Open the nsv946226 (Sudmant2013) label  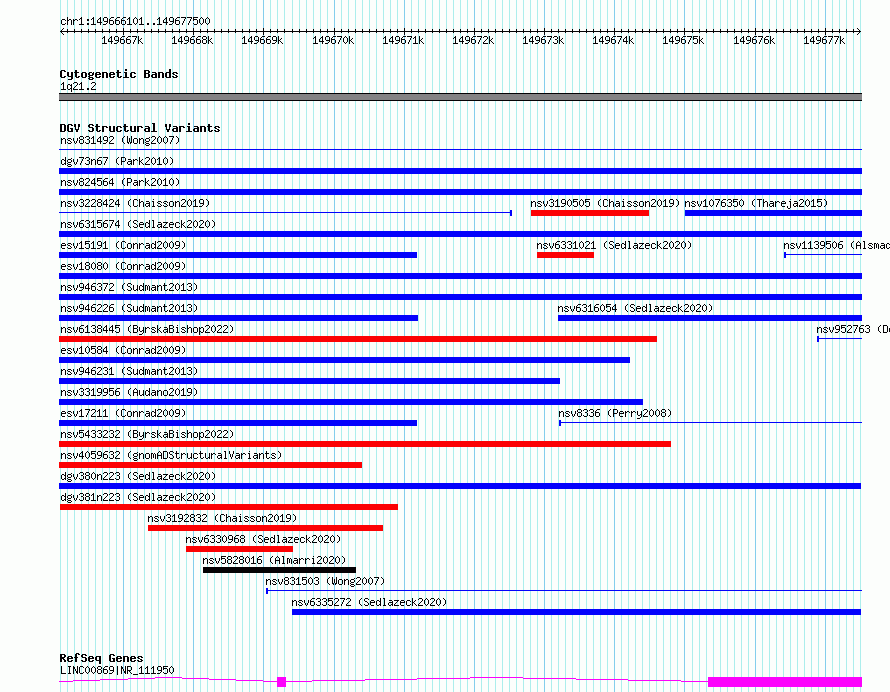click(129, 308)
